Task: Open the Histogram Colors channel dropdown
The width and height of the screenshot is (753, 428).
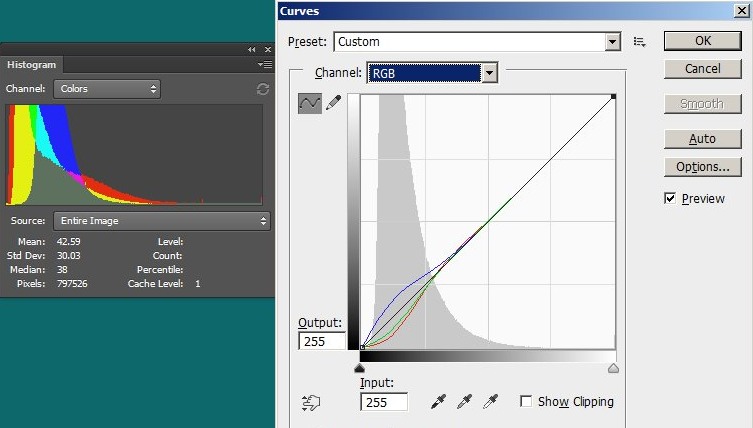Action: (x=106, y=89)
